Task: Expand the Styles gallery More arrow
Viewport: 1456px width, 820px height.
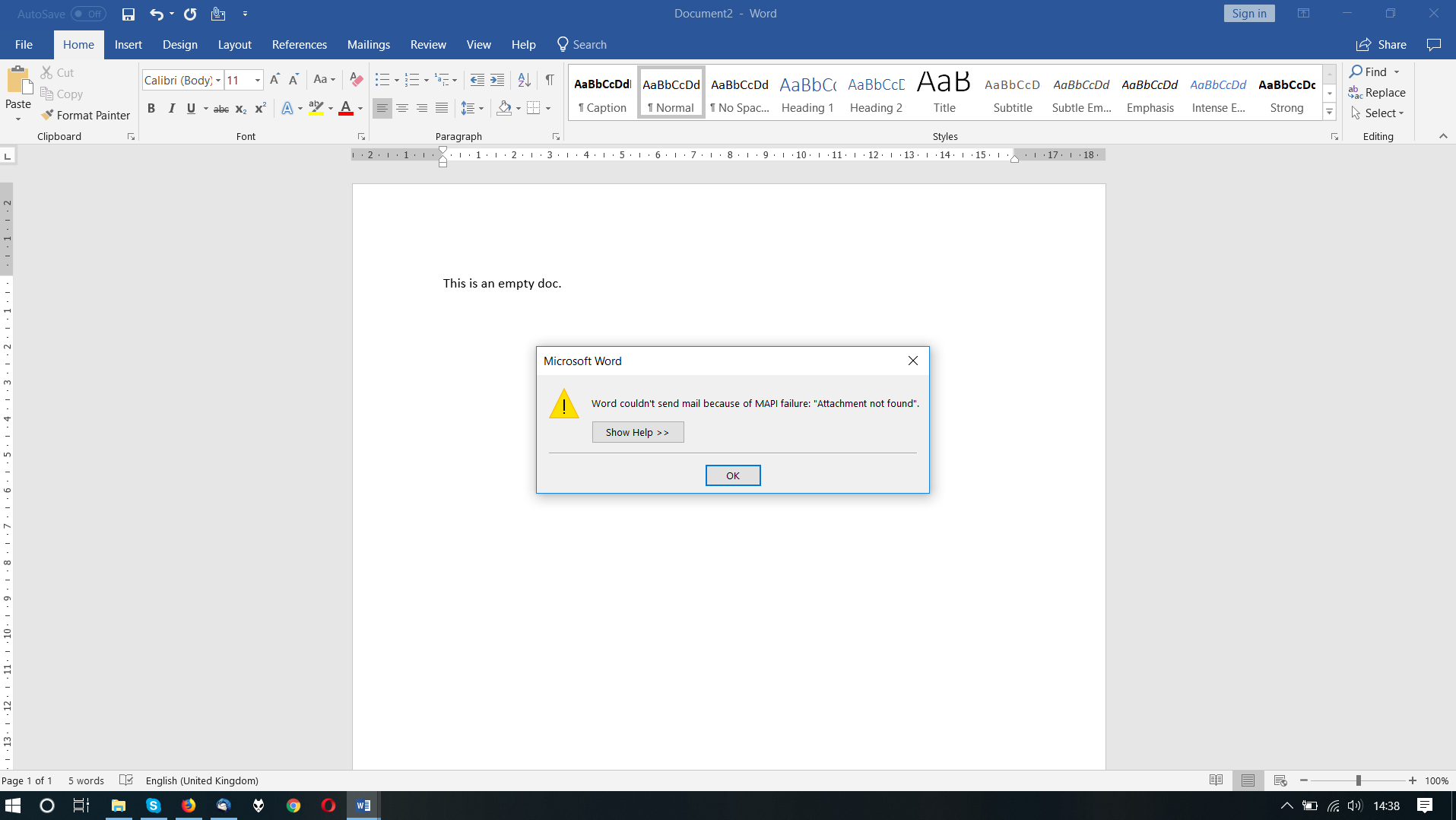Action: click(x=1330, y=112)
